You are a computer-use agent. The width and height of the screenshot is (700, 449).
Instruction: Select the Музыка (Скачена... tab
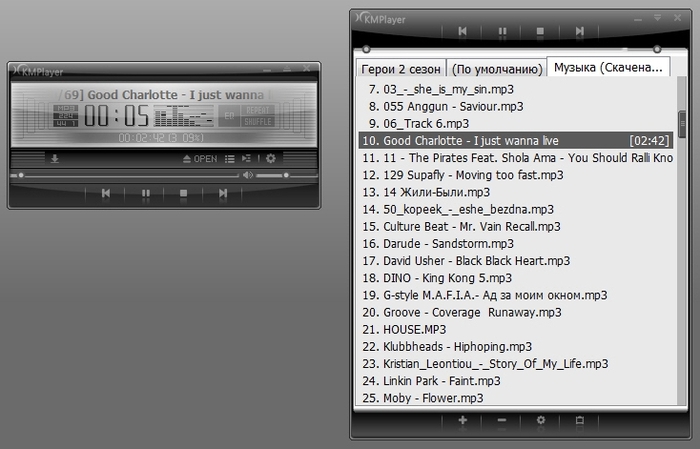[x=608, y=67]
